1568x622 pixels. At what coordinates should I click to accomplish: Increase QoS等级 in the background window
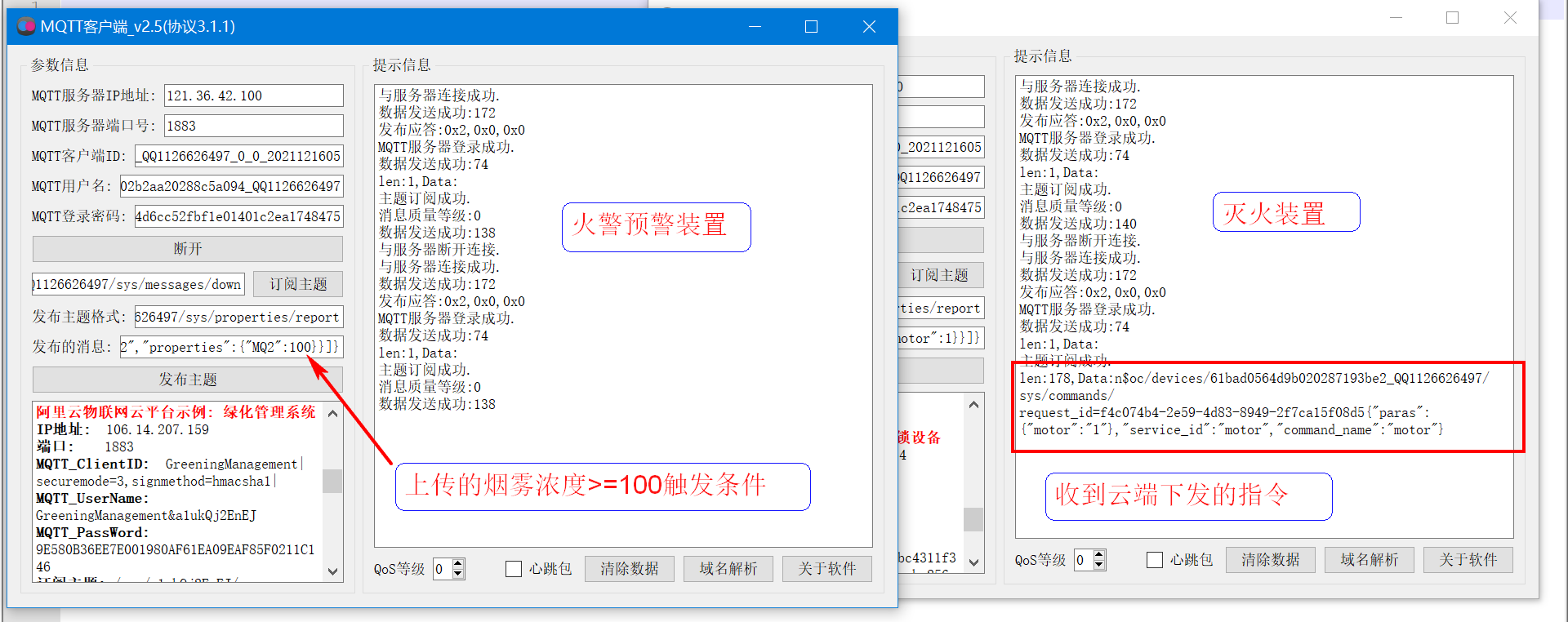[x=1099, y=554]
